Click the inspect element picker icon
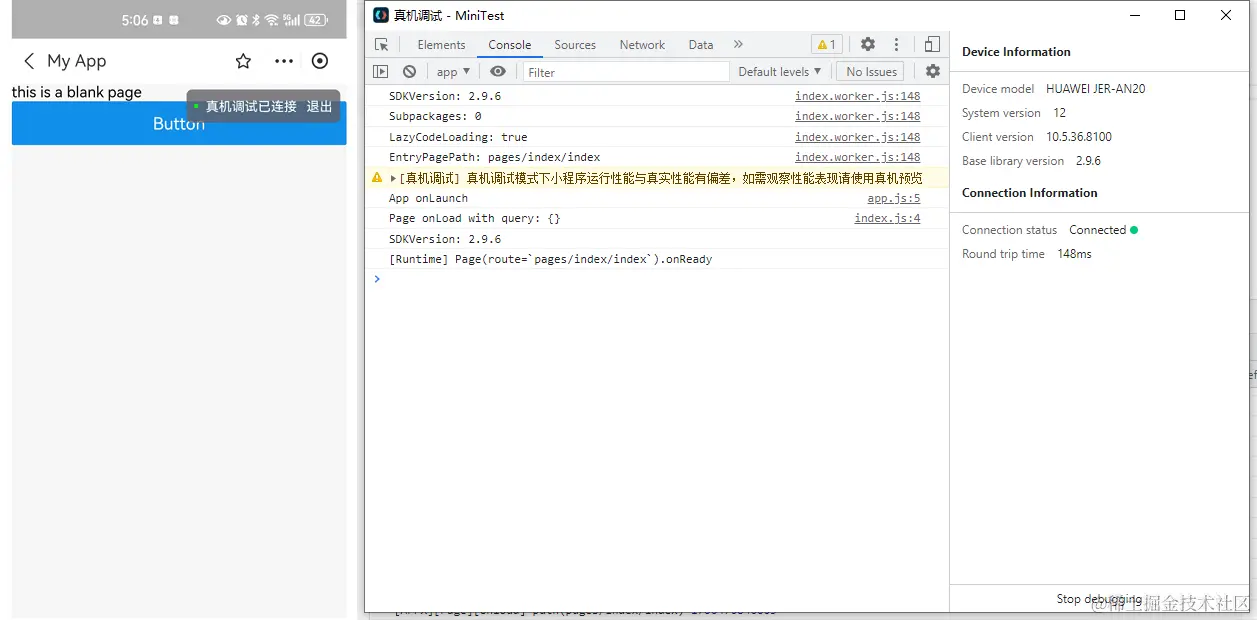The image size is (1257, 620). click(381, 45)
